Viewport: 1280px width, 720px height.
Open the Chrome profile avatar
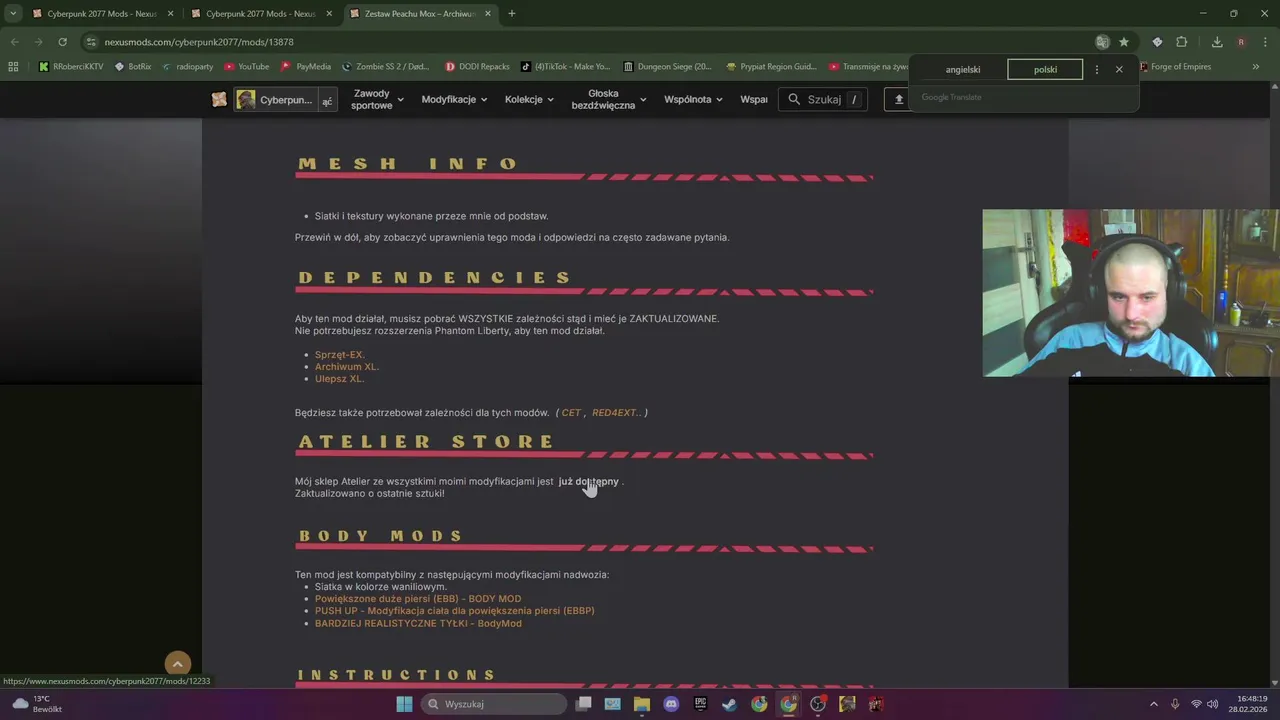[1241, 42]
